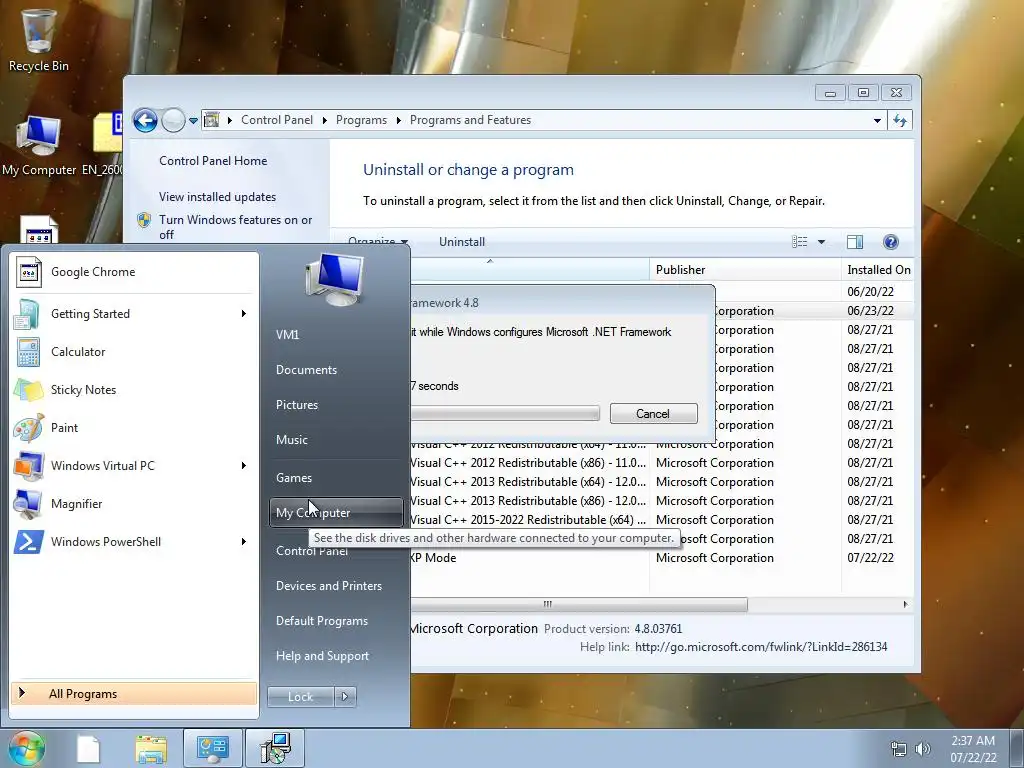This screenshot has height=768, width=1024.
Task: Click Publisher column header
Action: click(x=745, y=270)
